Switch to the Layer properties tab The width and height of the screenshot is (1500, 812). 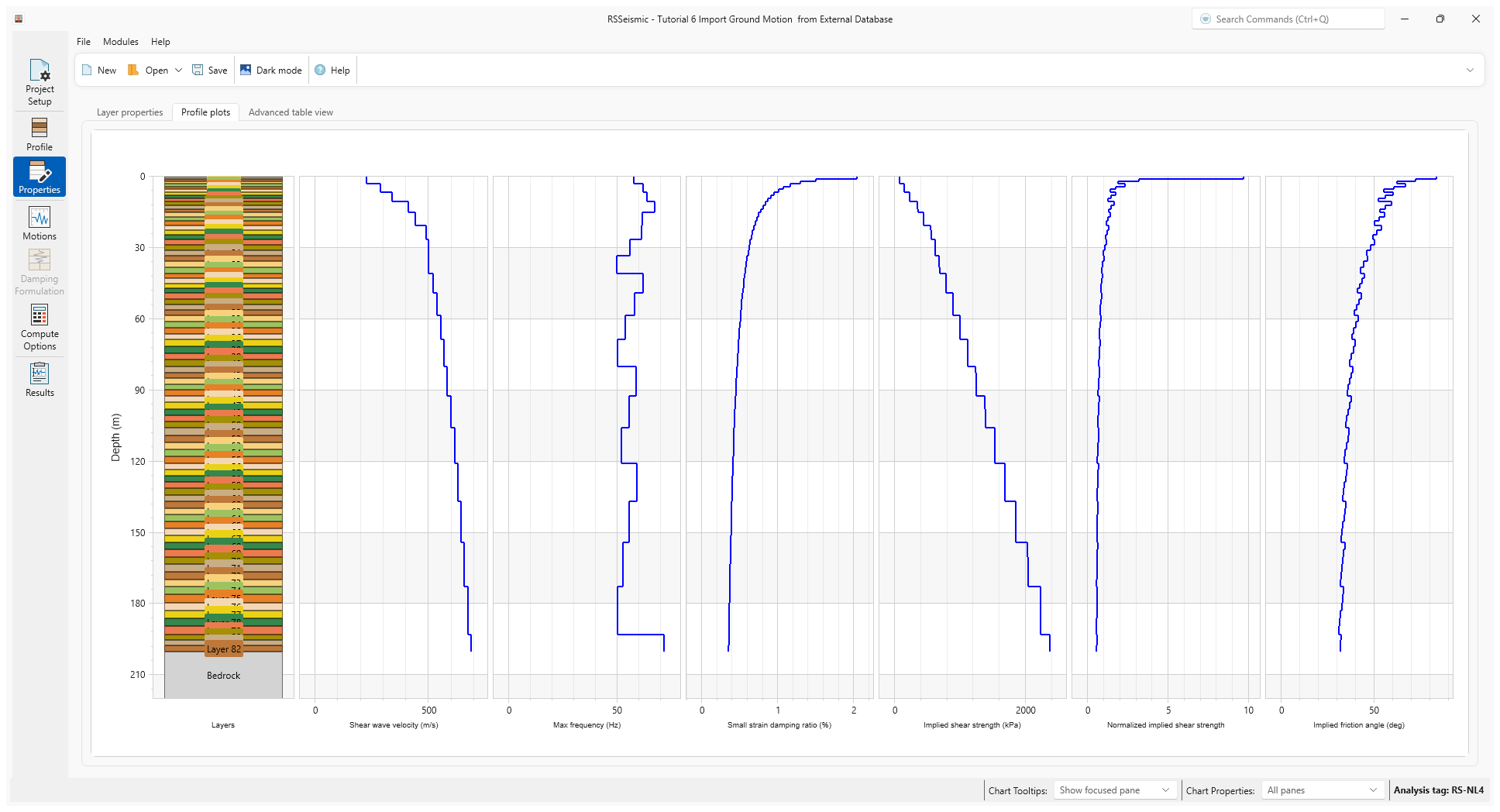129,112
